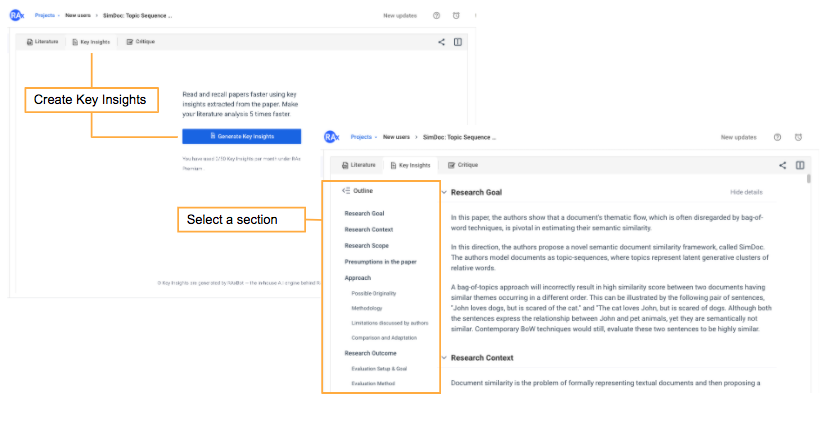Open the Projects dropdown in the front breadcrumb
The image size is (824, 426).
(x=364, y=137)
